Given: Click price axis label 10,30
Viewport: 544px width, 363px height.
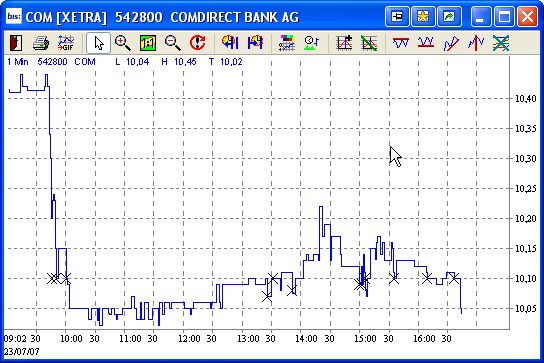Looking at the screenshot, I should click(x=526, y=159).
